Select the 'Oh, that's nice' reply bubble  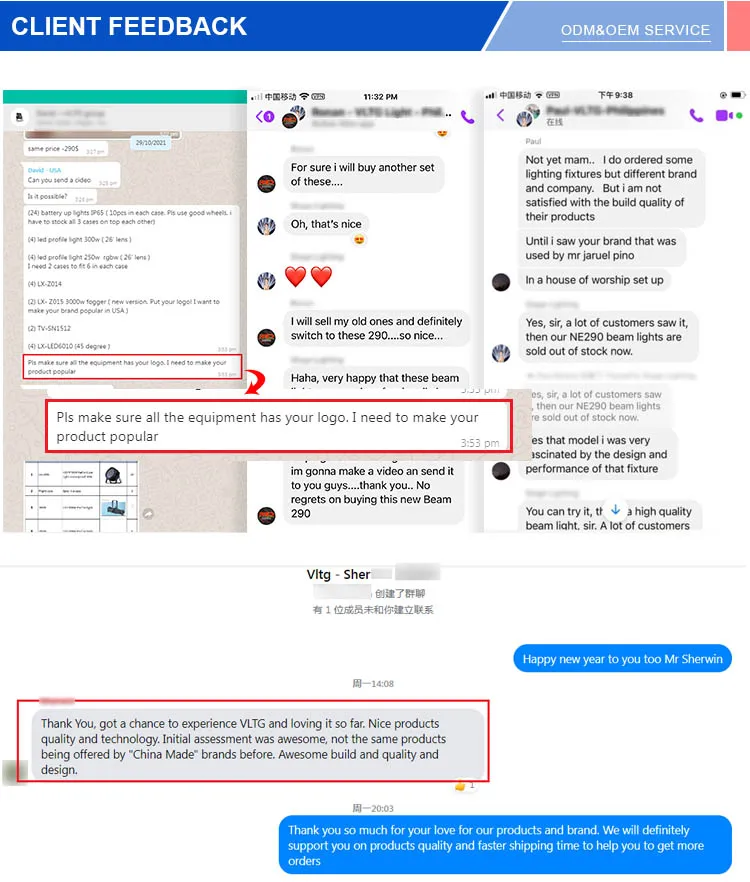(x=326, y=224)
